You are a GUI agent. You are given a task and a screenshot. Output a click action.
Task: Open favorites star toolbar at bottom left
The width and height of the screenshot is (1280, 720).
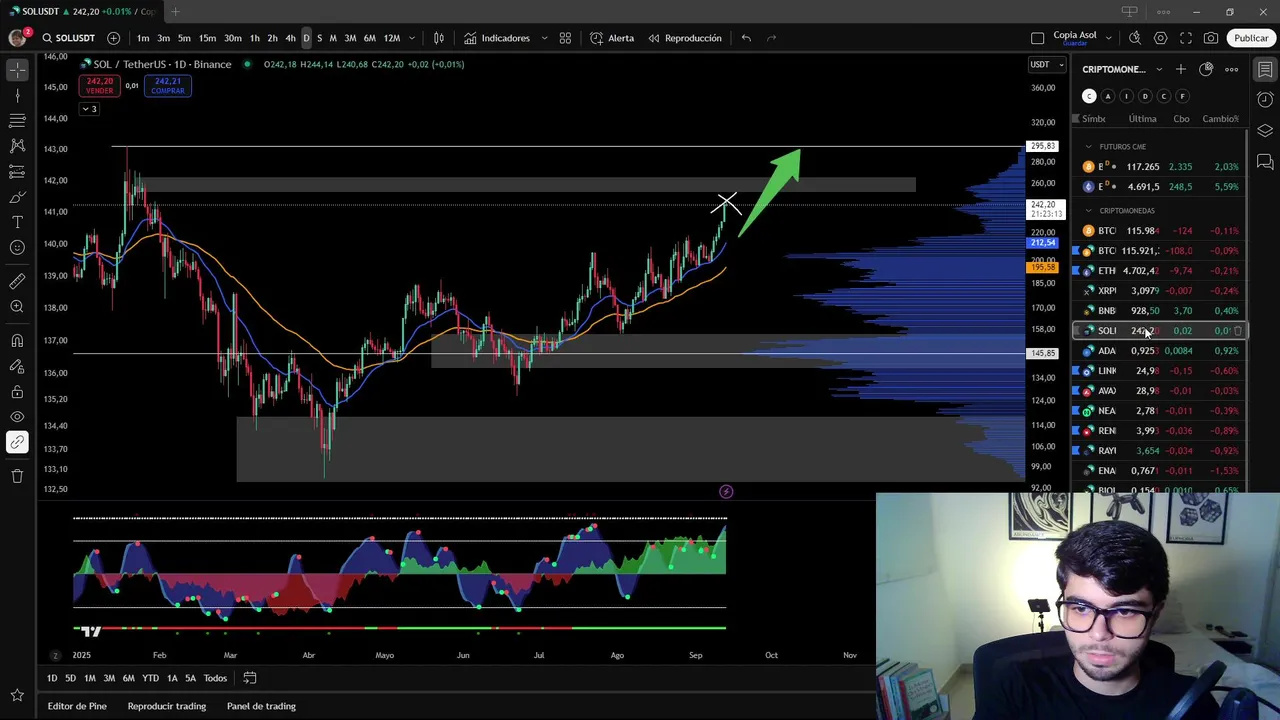coord(17,695)
